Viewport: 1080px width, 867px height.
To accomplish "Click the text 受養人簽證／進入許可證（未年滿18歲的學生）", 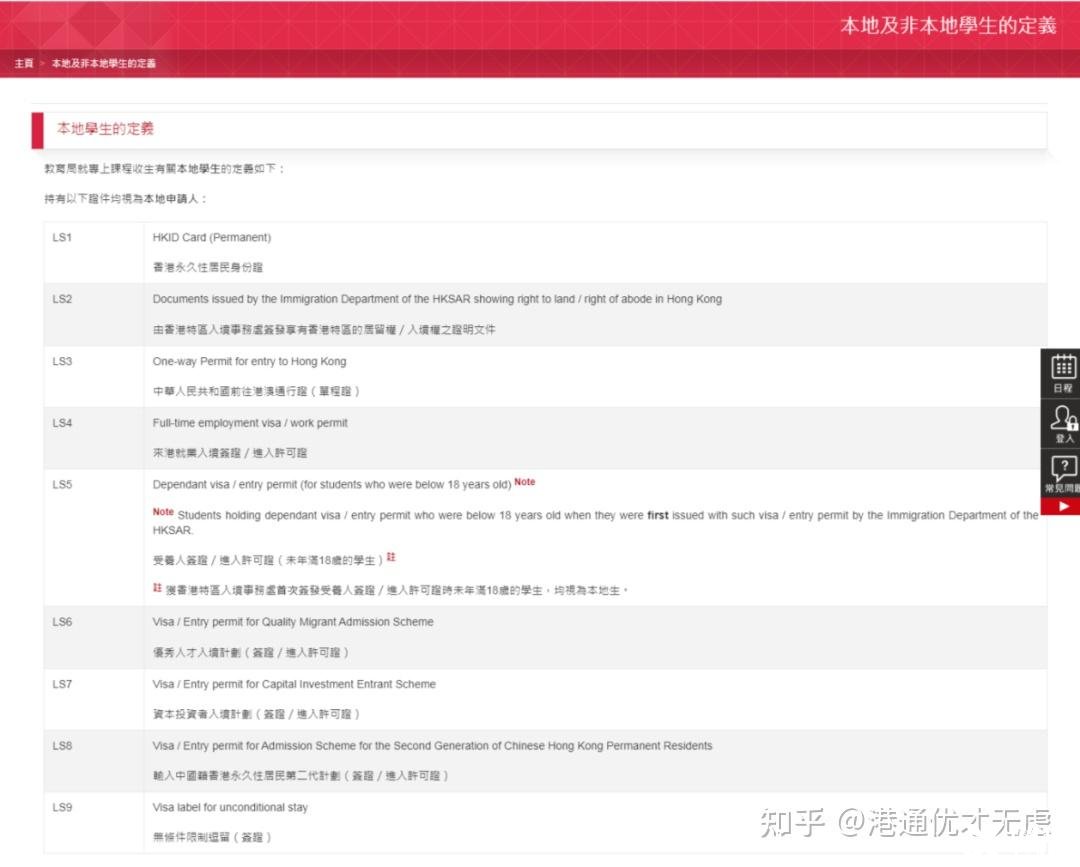I will [268, 561].
